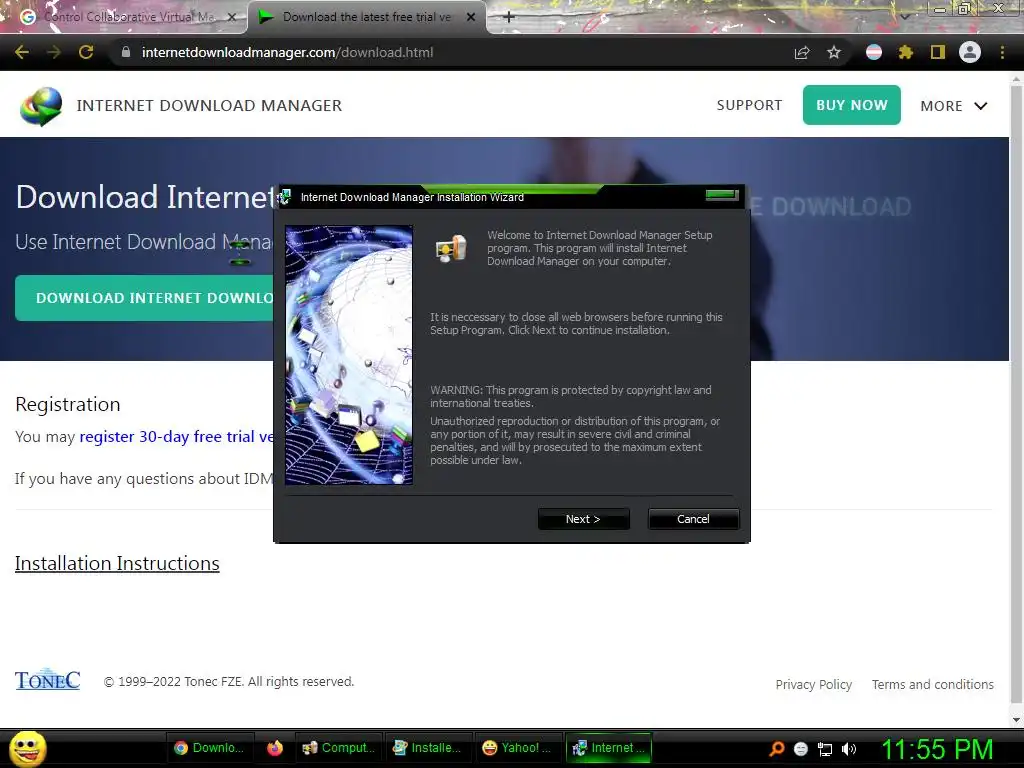Screen dimensions: 1024x768
Task: Select the Download the latest free trial tab
Action: (x=366, y=17)
